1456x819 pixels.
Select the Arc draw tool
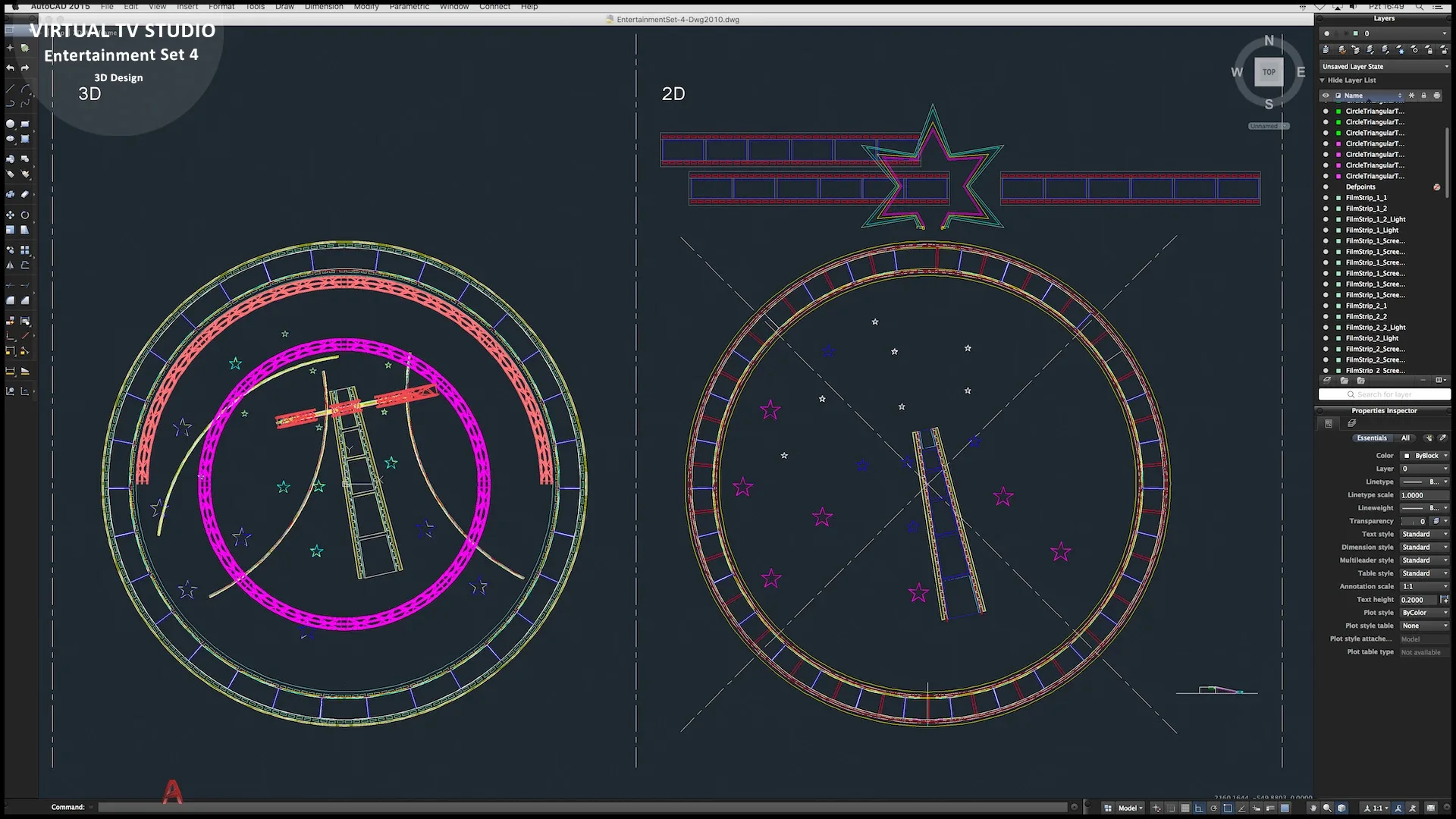(x=25, y=89)
